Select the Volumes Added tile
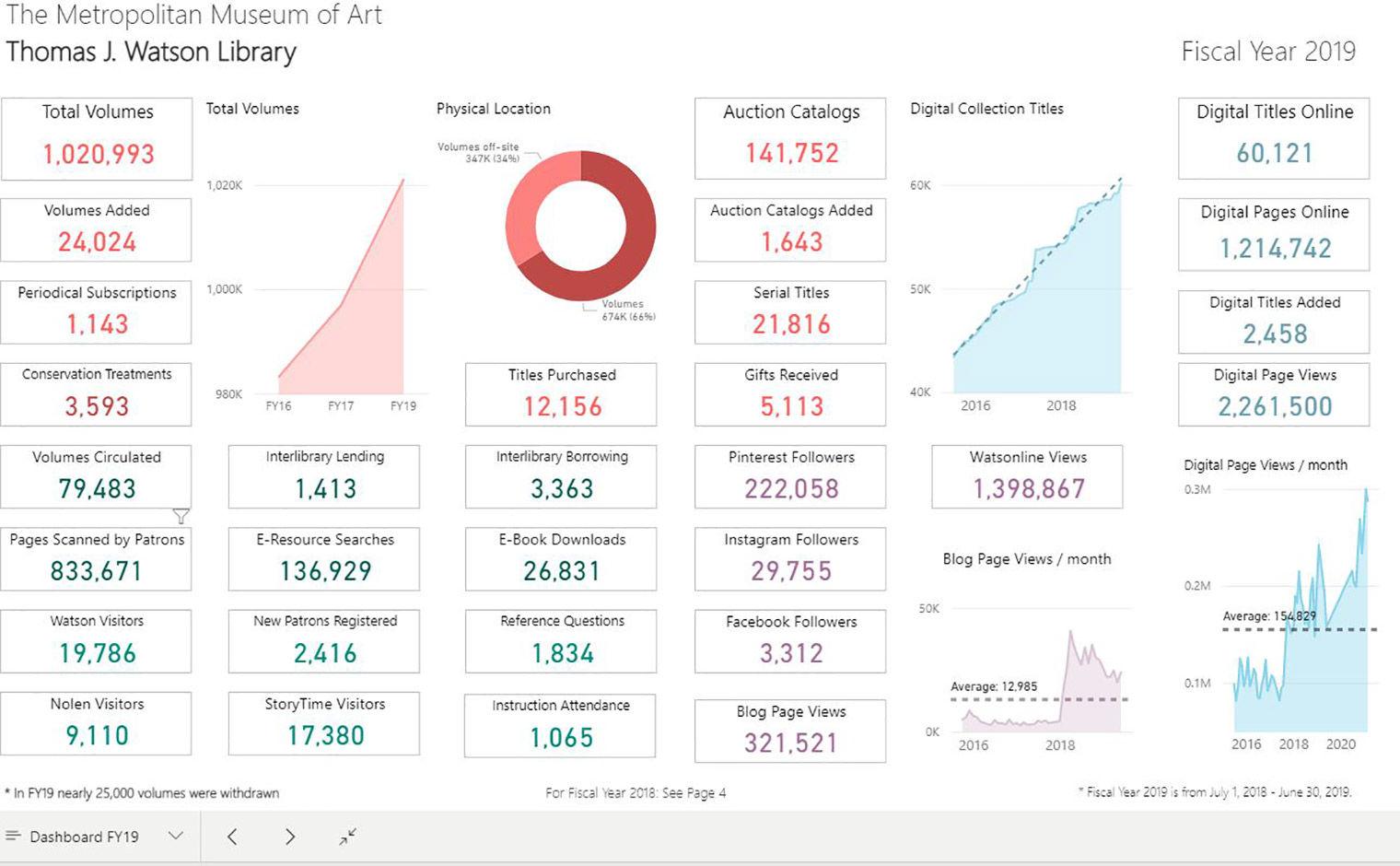Screen dimensions: 1400x866 tap(97, 228)
